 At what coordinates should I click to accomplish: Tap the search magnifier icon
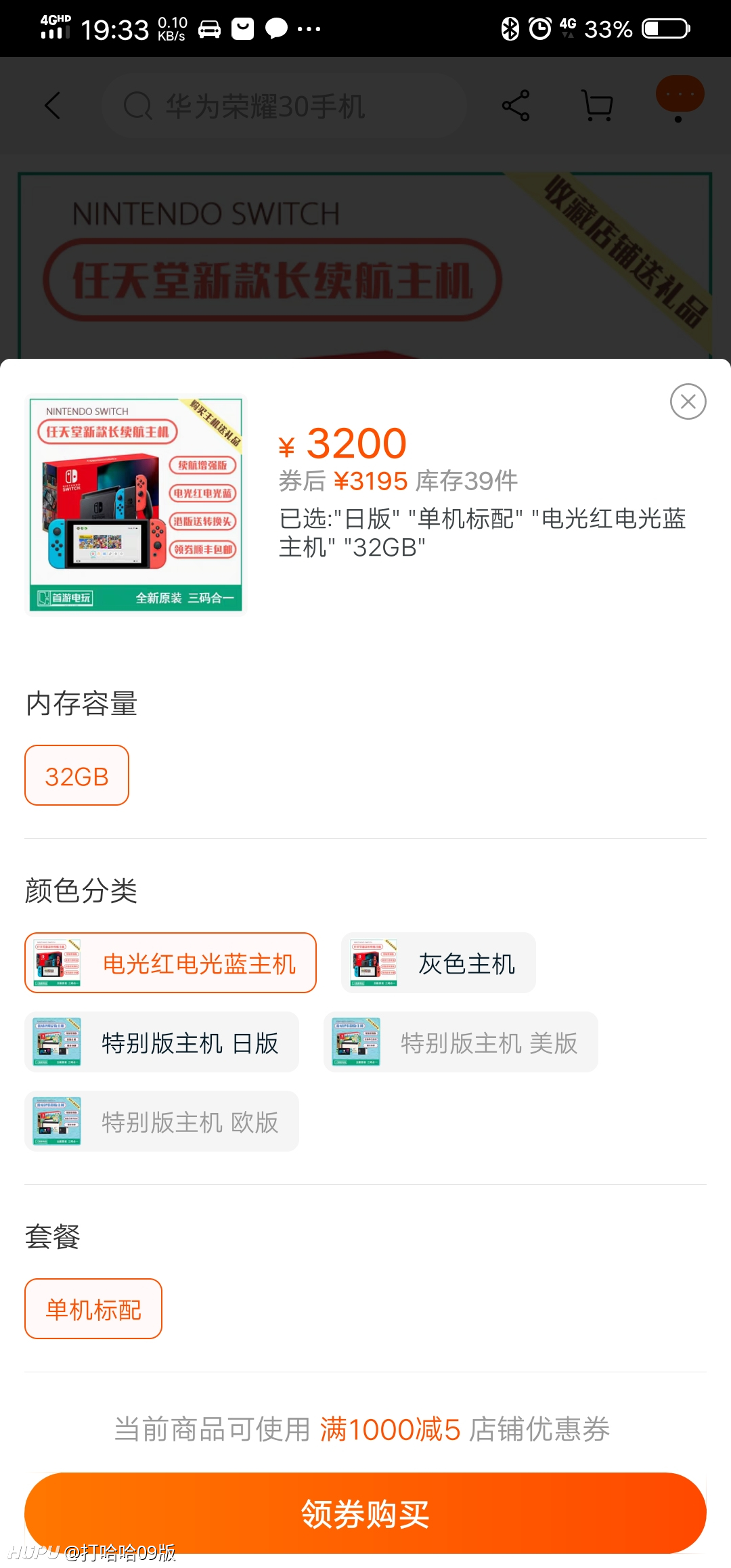138,106
